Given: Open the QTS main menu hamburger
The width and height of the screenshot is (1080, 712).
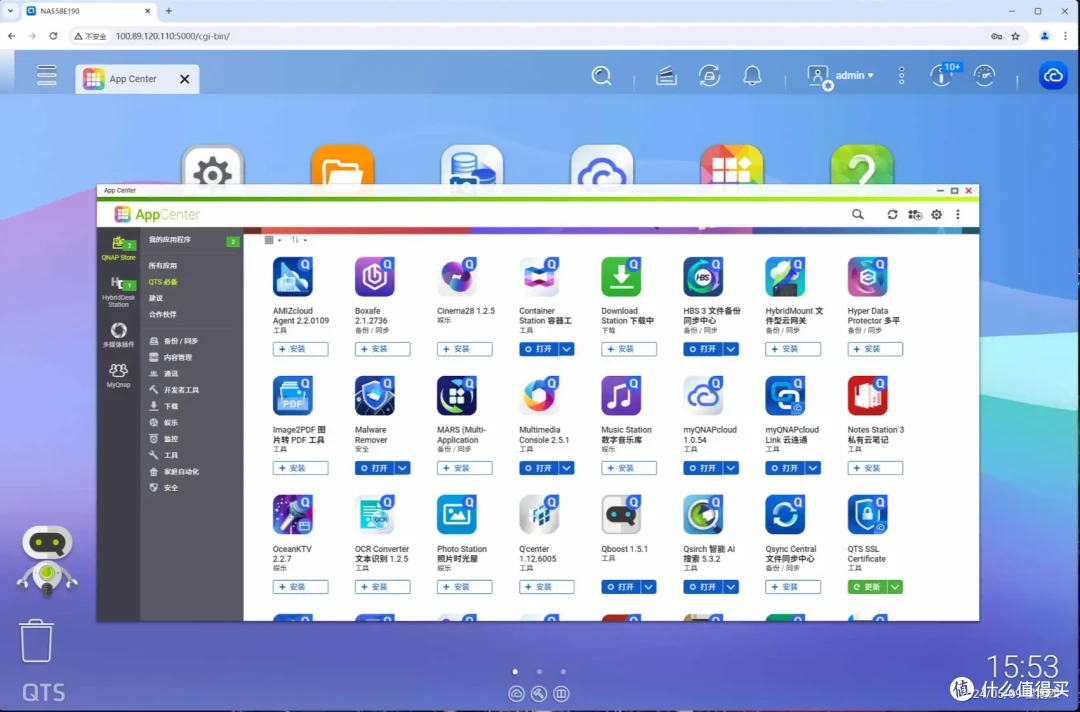Looking at the screenshot, I should pyautogui.click(x=47, y=75).
